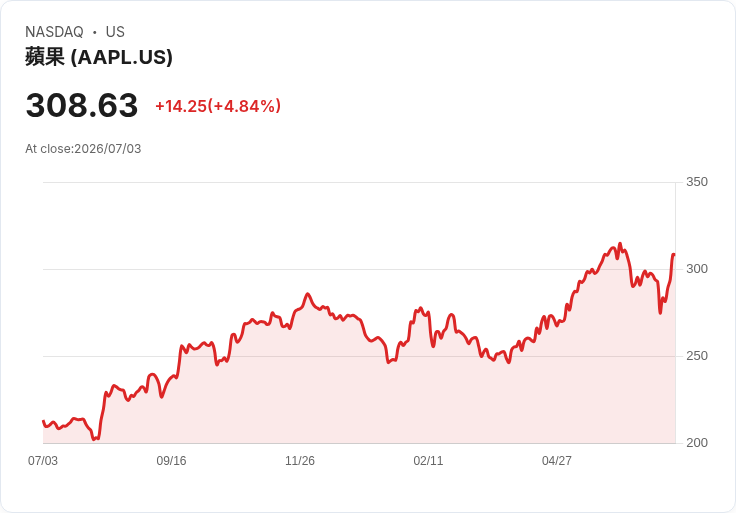This screenshot has height=513, width=736.
Task: Click the chart's lowest dip near 200
Action: coord(94,439)
